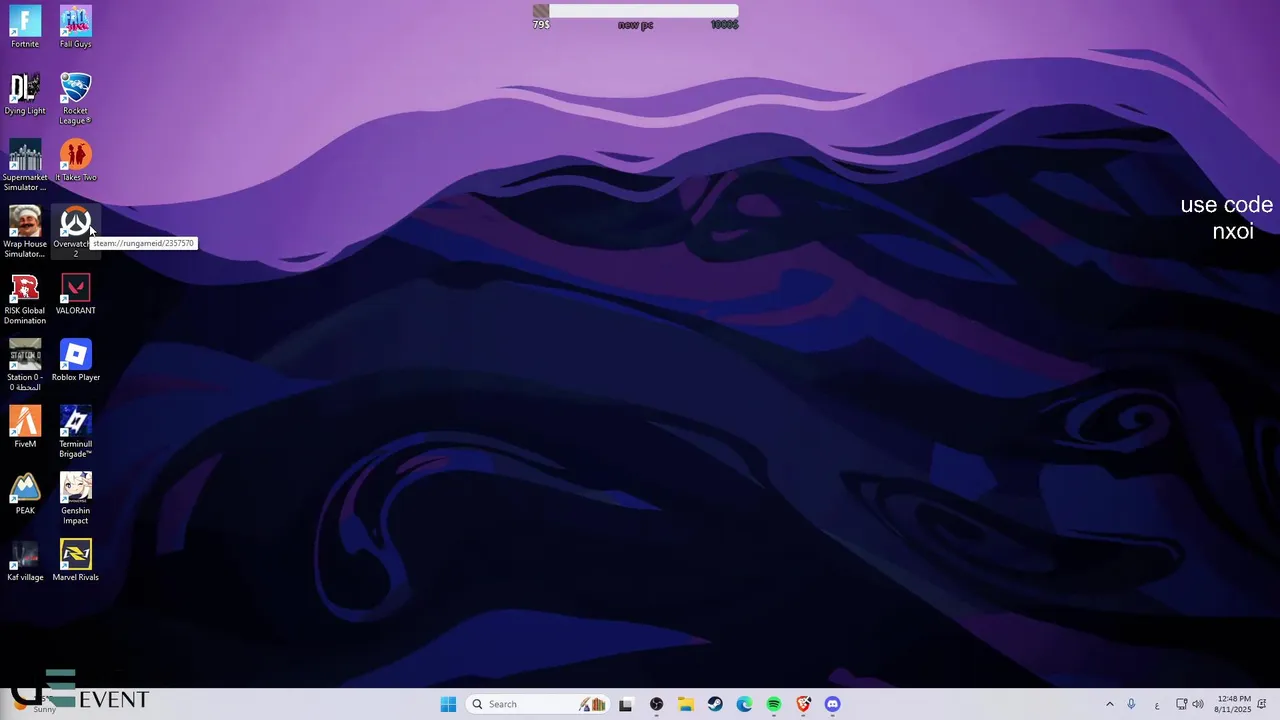Screen dimensions: 1280x720
Task: Select the Dying Light desktop icon
Action: pos(25,94)
